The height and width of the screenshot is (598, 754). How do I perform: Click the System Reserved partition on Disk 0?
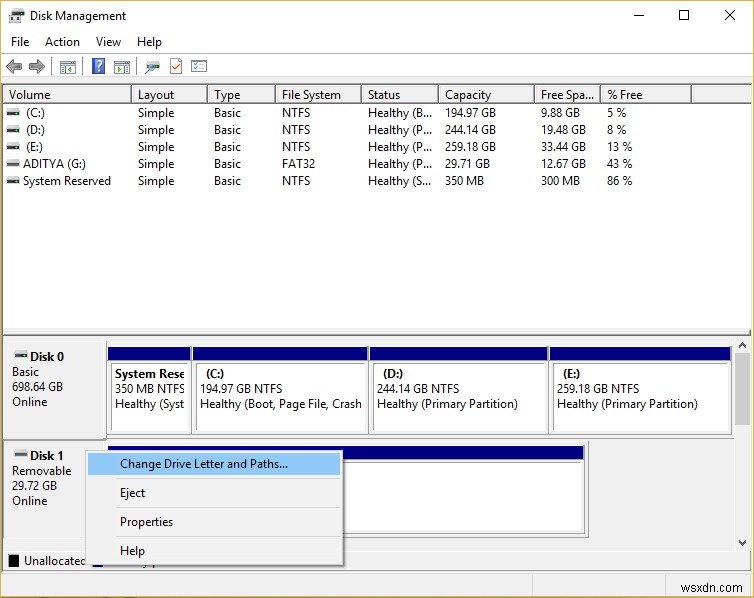point(149,390)
